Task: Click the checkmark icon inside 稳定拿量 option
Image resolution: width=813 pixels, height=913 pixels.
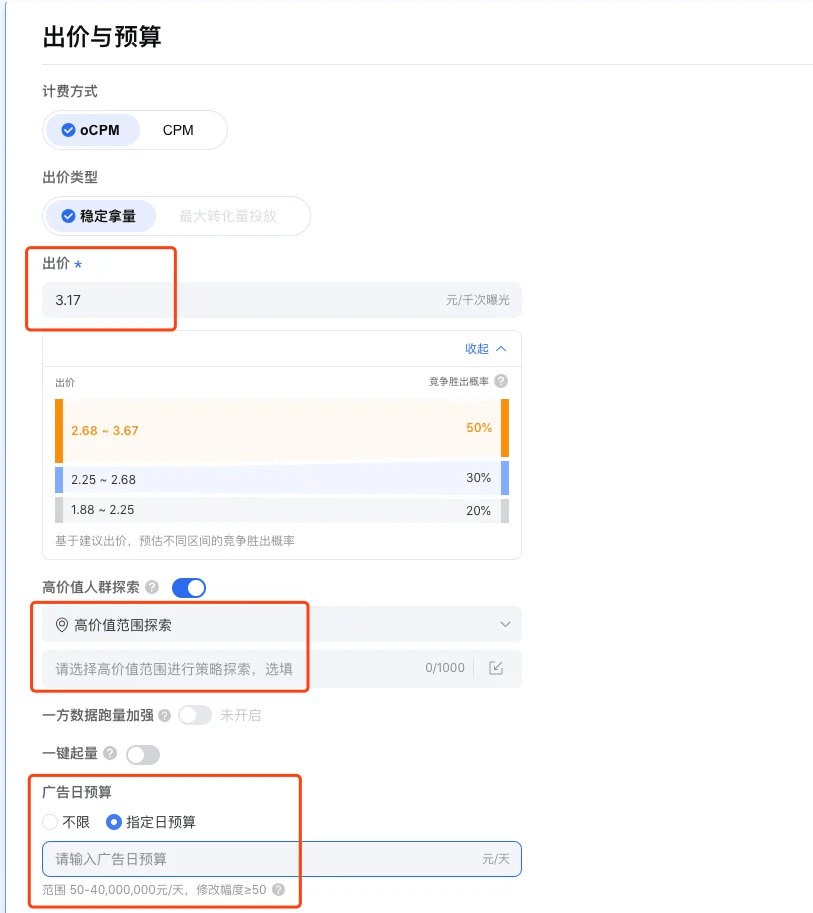Action: pos(69,216)
